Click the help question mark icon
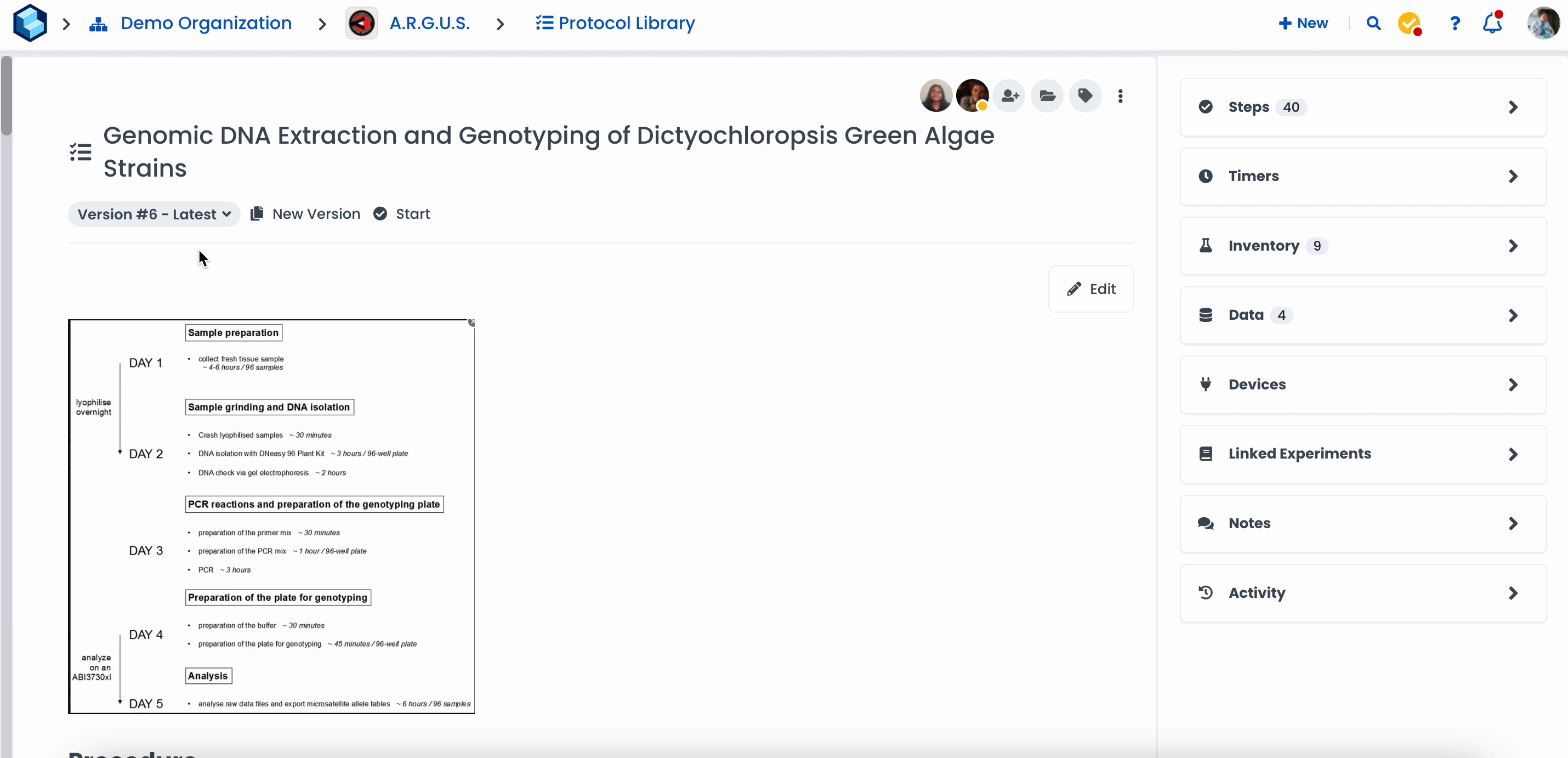Viewport: 1568px width, 758px height. click(x=1455, y=23)
